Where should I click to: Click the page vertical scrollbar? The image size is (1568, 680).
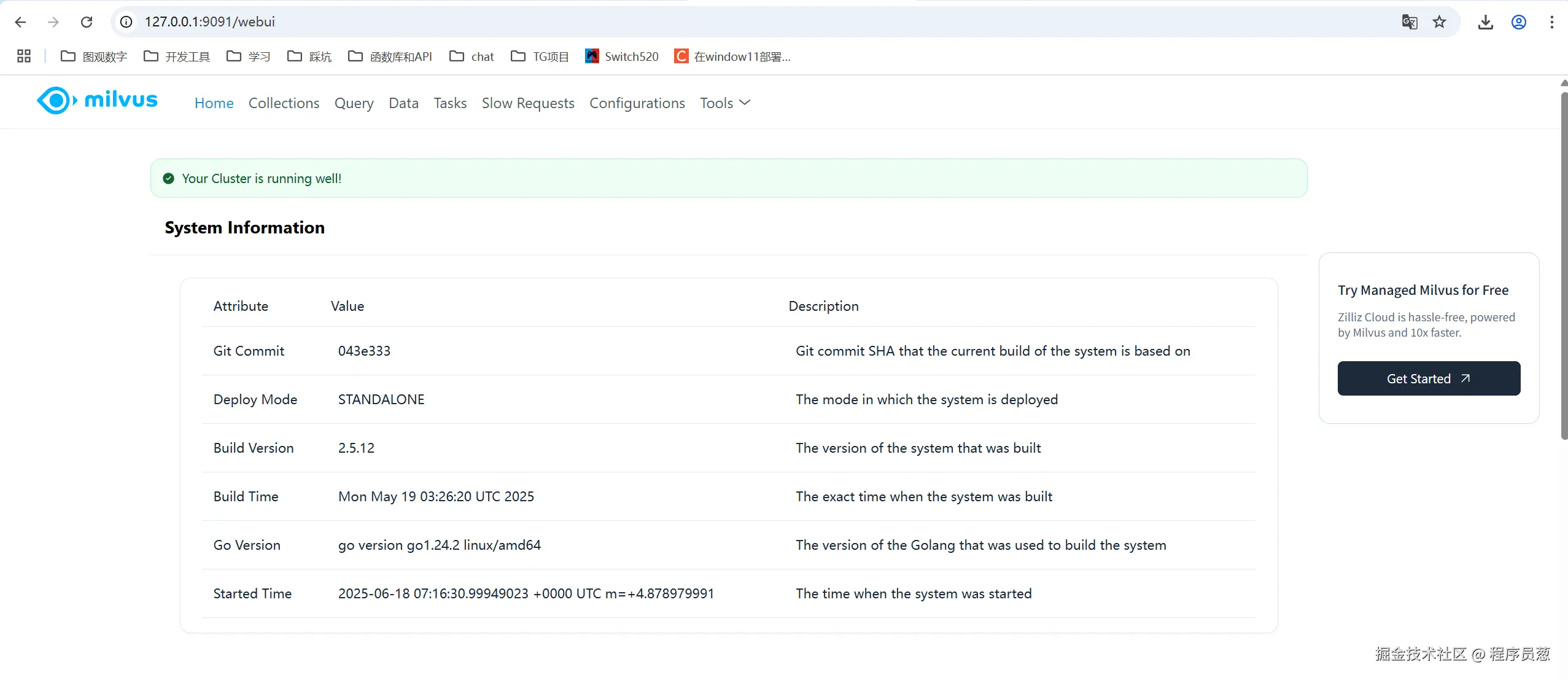pyautogui.click(x=1563, y=264)
